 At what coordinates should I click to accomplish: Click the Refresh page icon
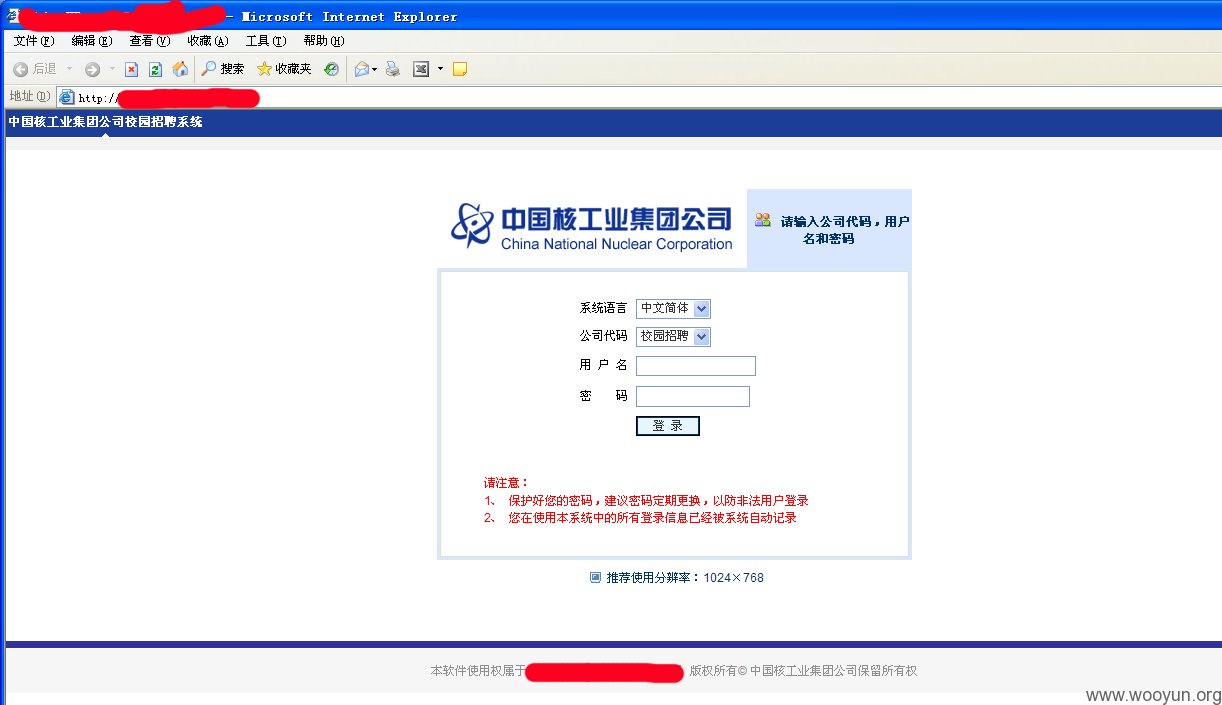155,69
